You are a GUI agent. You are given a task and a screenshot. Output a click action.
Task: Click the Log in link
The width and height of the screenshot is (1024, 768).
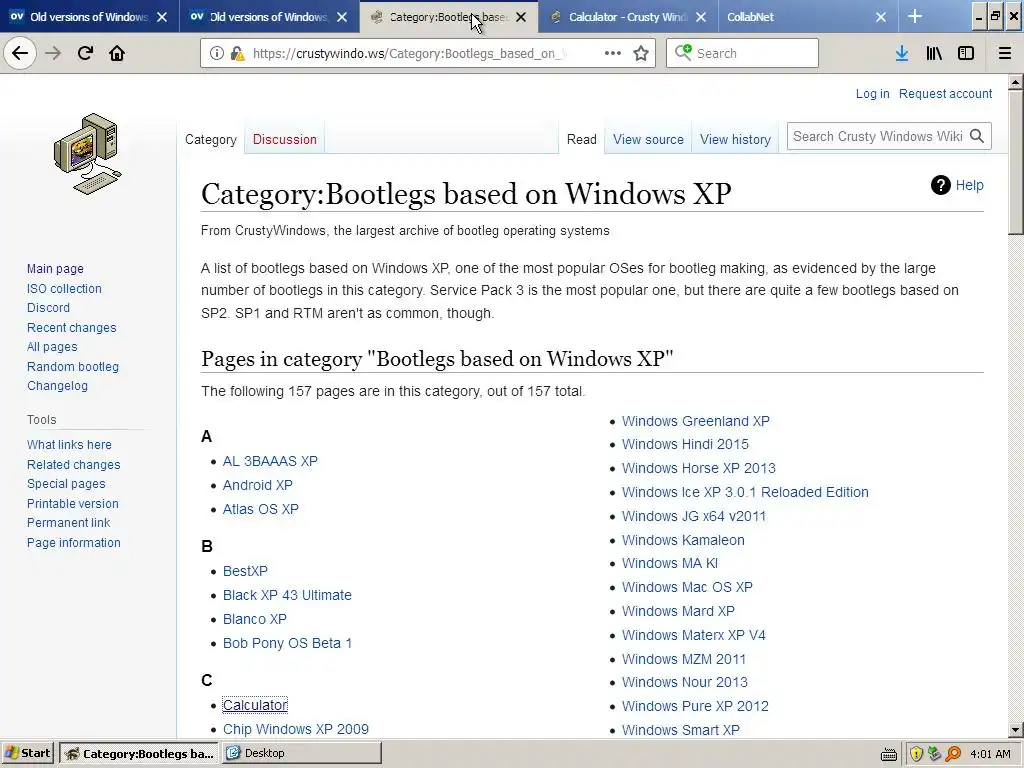pyautogui.click(x=872, y=93)
